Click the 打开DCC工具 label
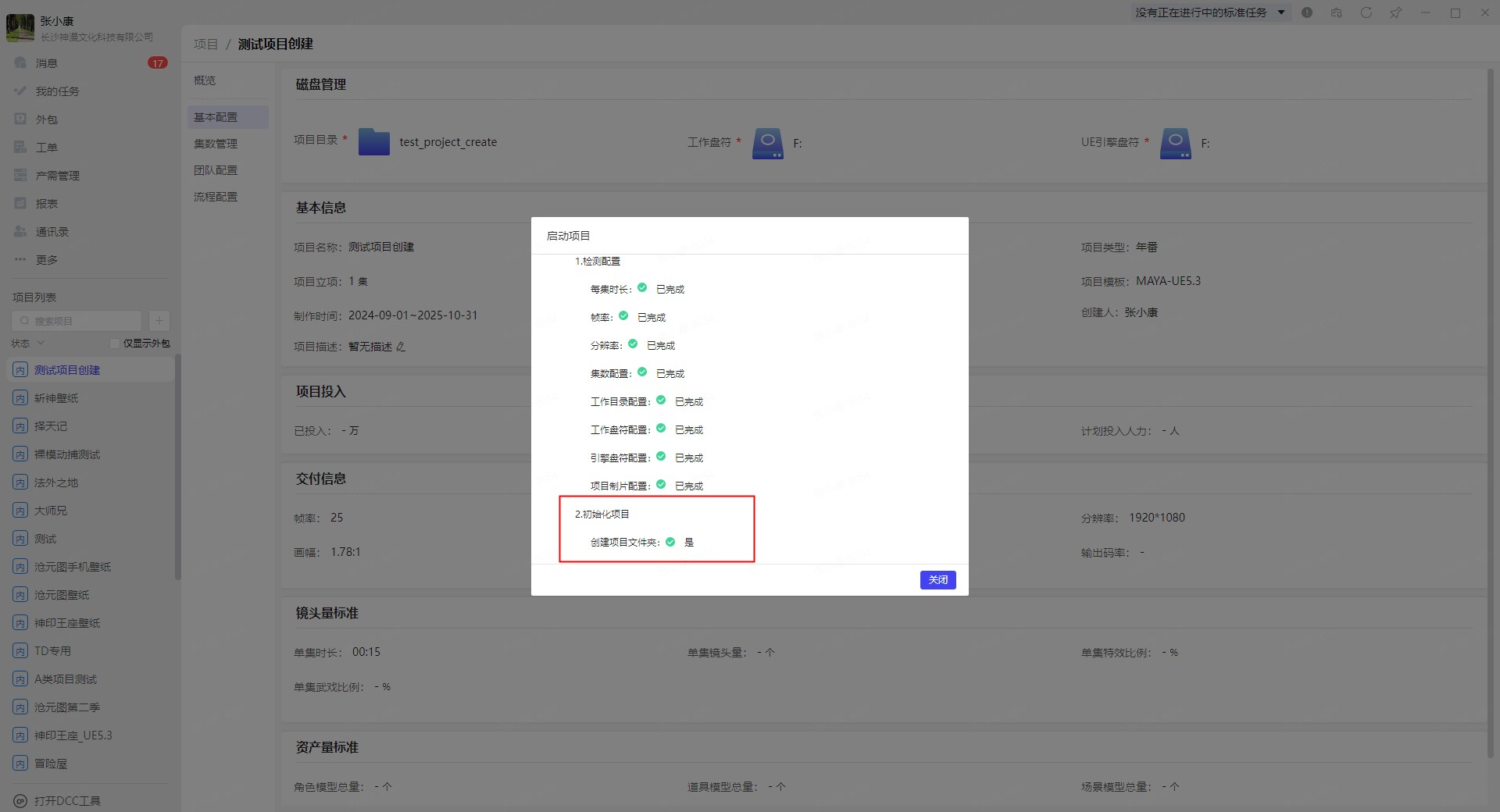The height and width of the screenshot is (812, 1500). coord(67,801)
